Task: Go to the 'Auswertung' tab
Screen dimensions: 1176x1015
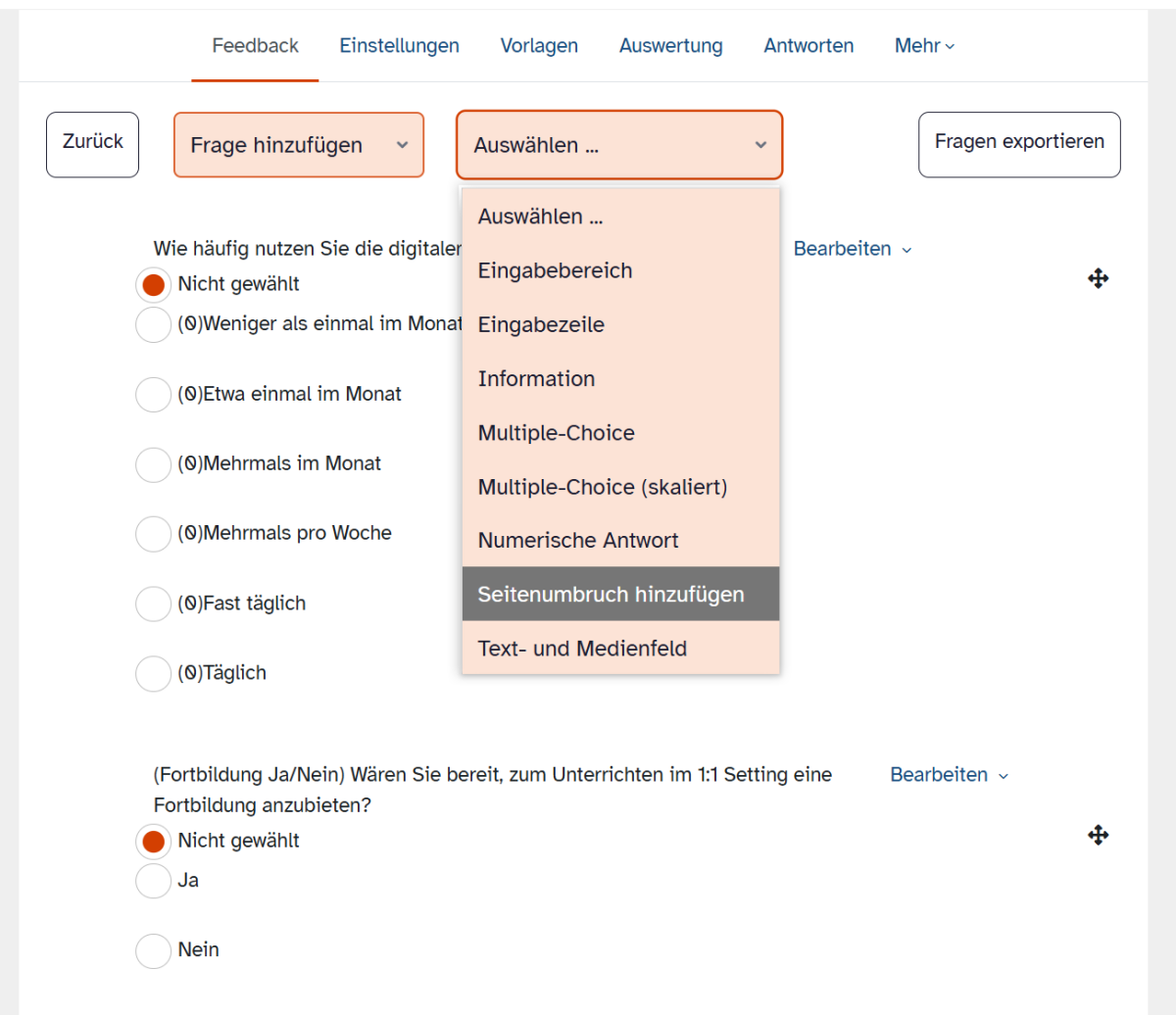Action: pyautogui.click(x=670, y=46)
